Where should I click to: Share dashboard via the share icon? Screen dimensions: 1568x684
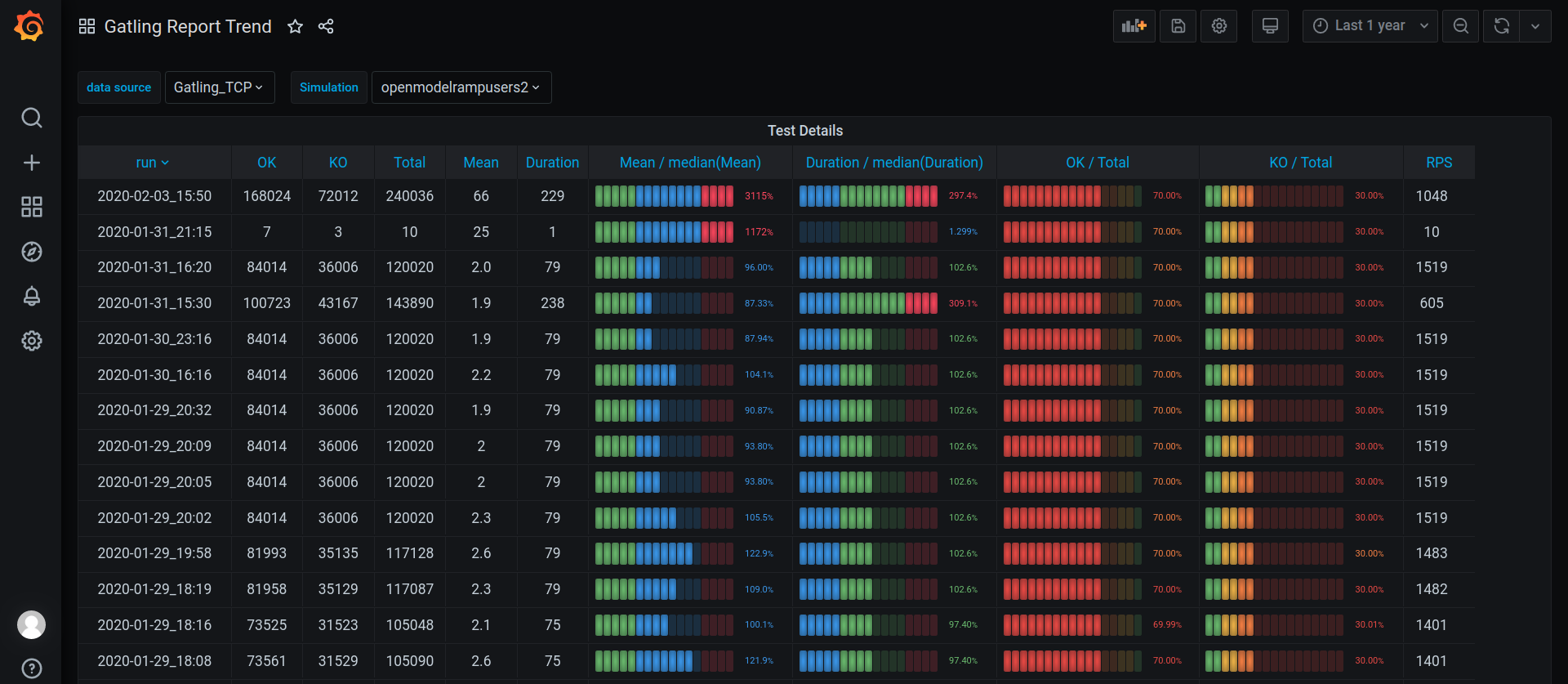pos(326,27)
